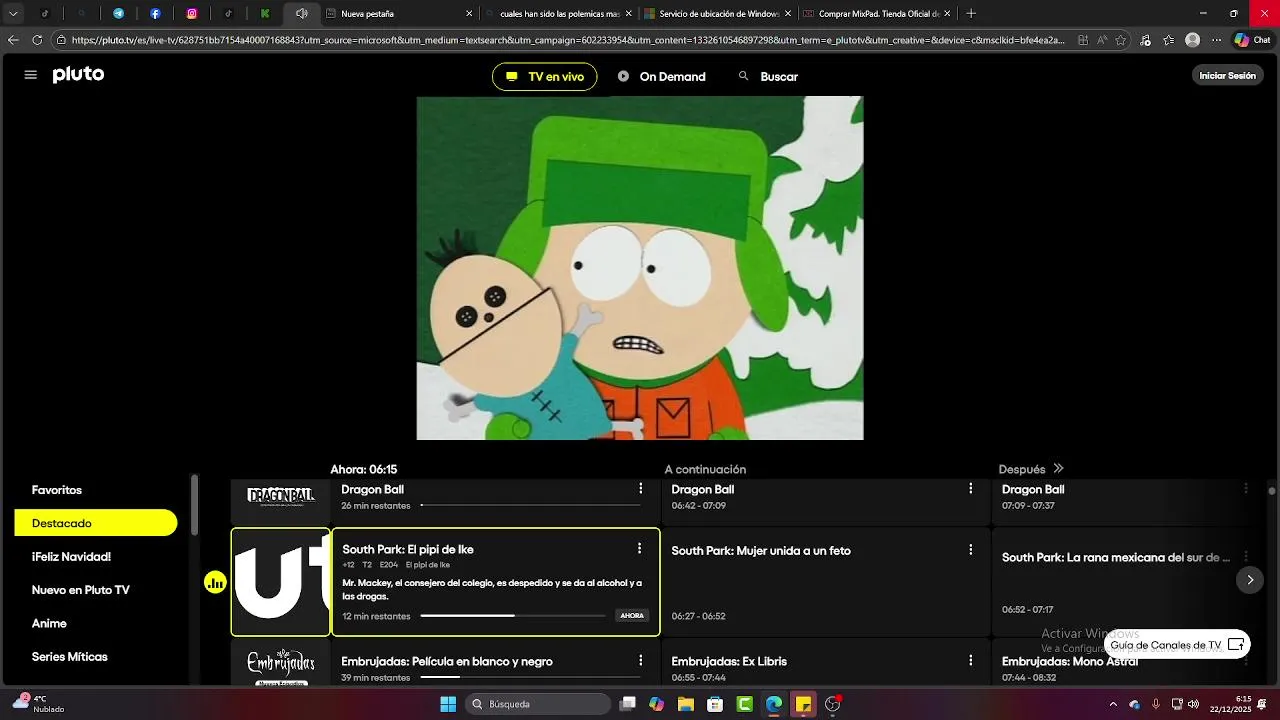The width and height of the screenshot is (1280, 720).
Task: Click the AHORA badge
Action: pos(632,616)
